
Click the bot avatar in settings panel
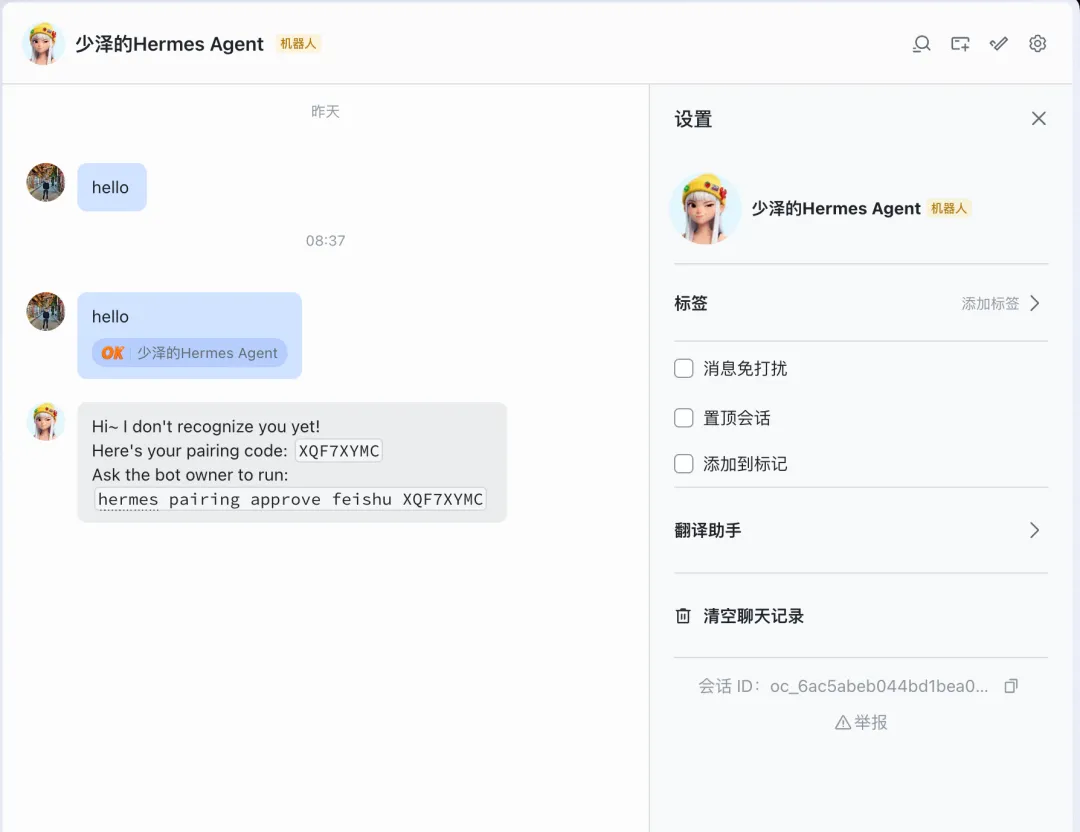705,209
